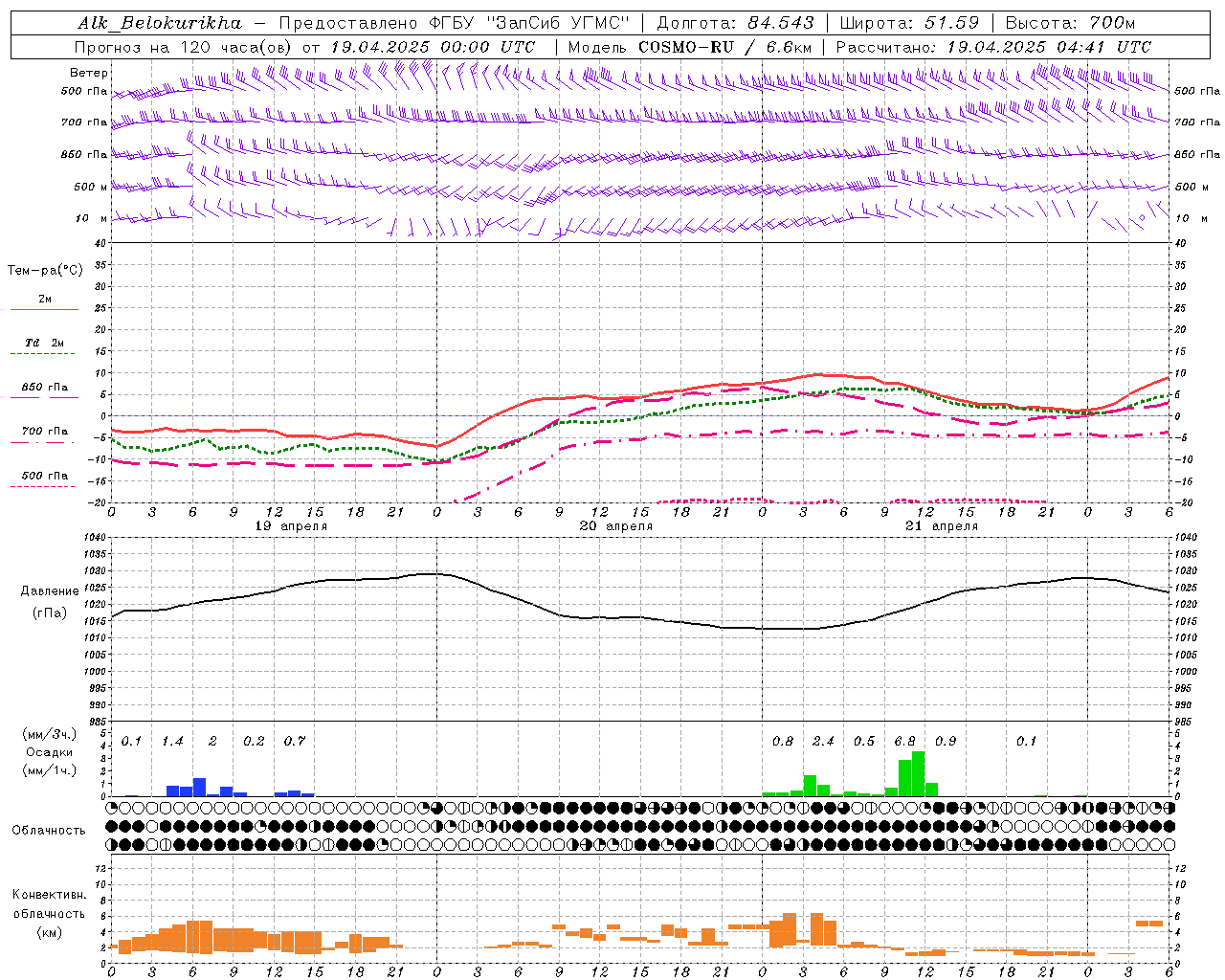
Task: Click the 0.9 three-hour precipitation total
Action: pyautogui.click(x=946, y=742)
